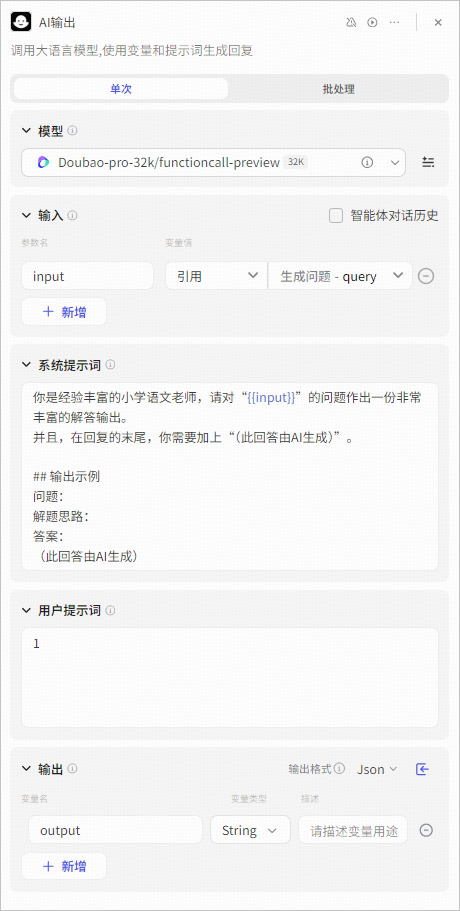The height and width of the screenshot is (911, 460).
Task: Click the AI输出 node avatar icon
Action: (21, 23)
